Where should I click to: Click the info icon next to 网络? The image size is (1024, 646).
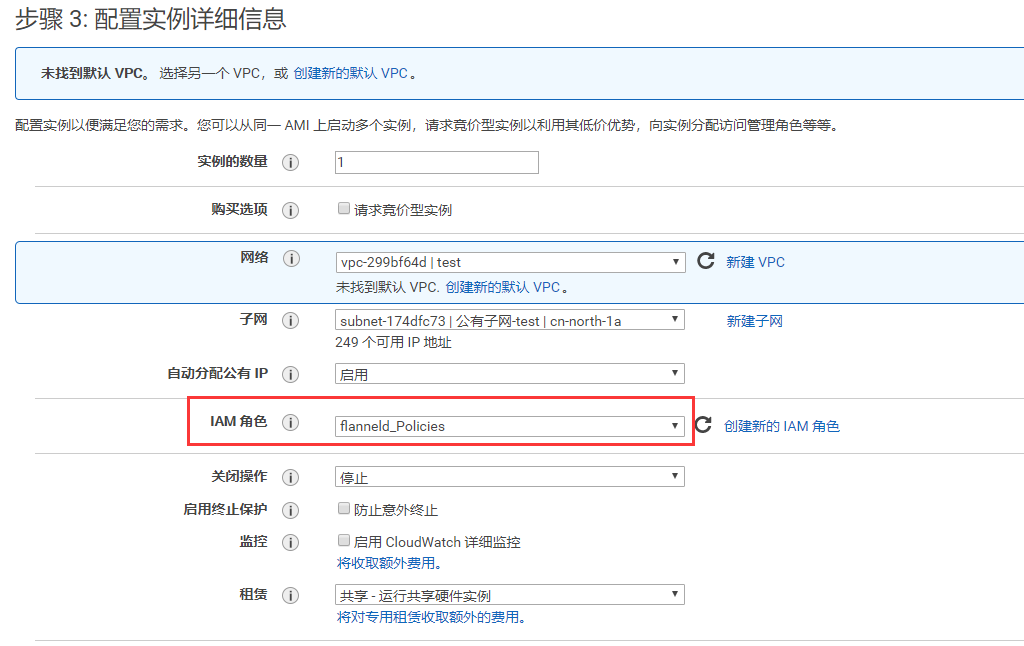(x=291, y=259)
